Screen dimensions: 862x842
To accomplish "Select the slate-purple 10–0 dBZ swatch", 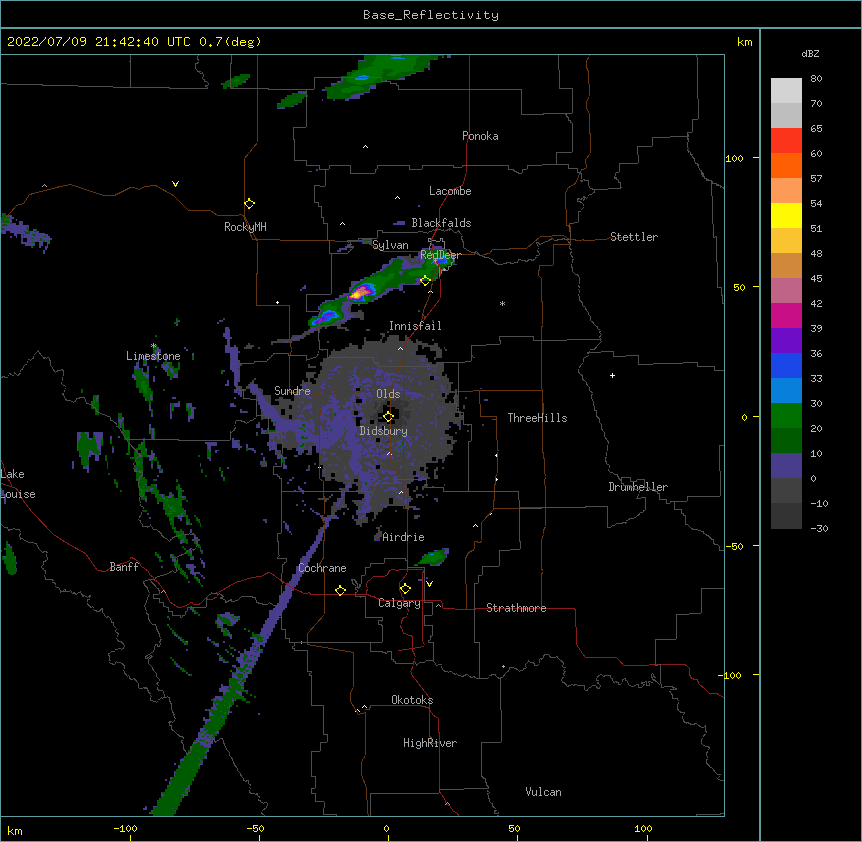I will (786, 465).
